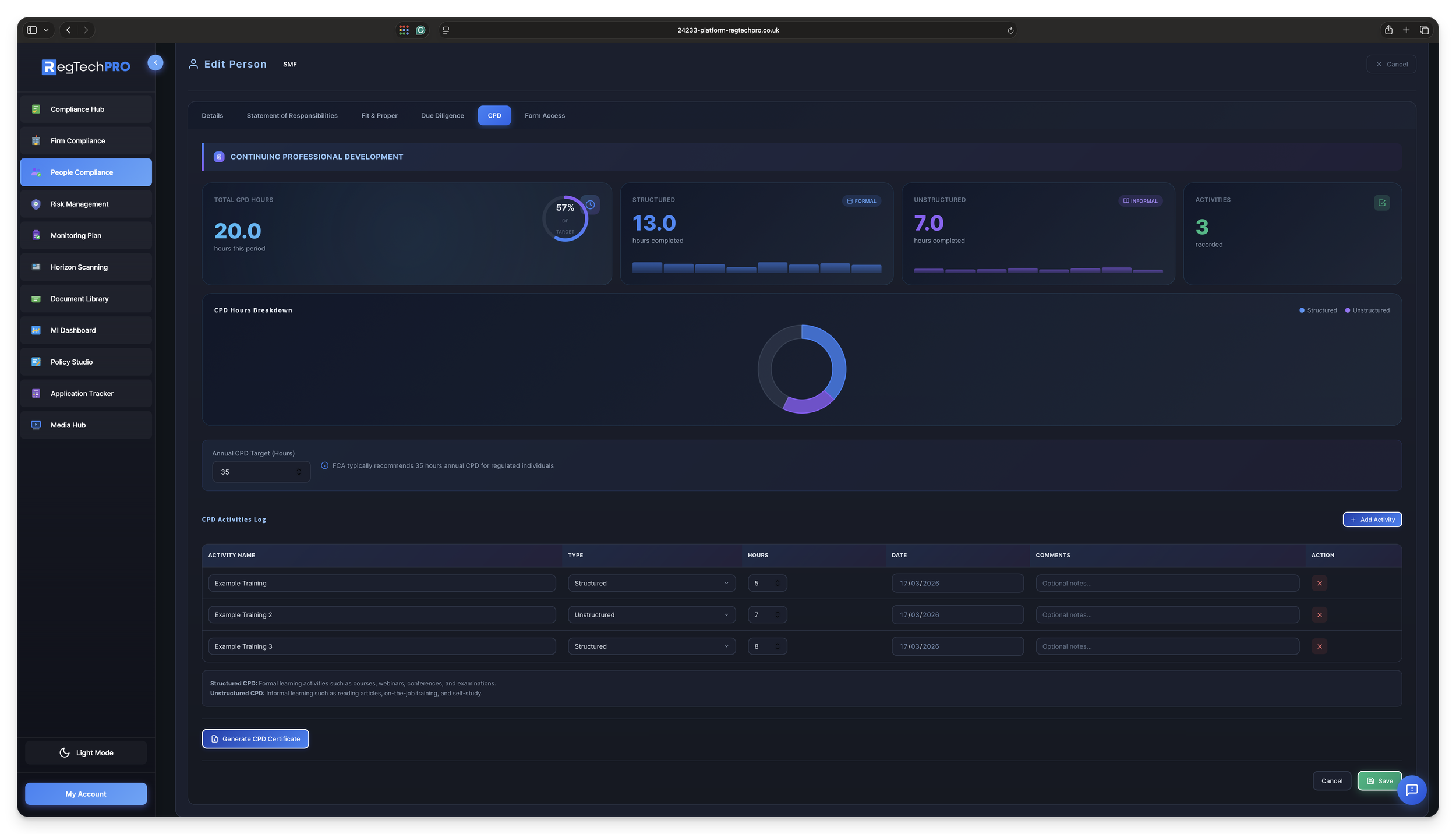1456x834 pixels.
Task: Click the Add Activity button
Action: click(x=1372, y=519)
